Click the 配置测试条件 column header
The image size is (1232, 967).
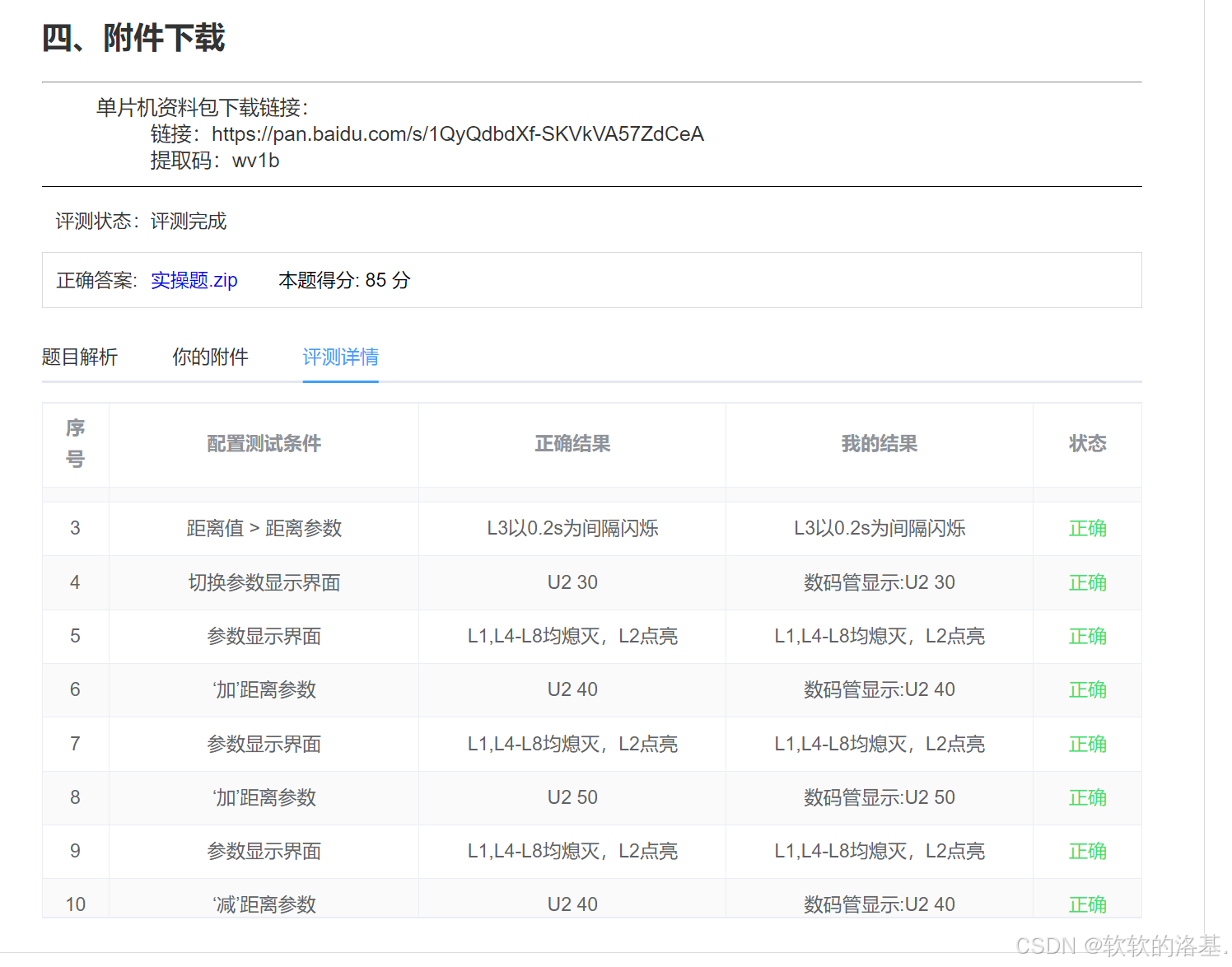click(264, 444)
